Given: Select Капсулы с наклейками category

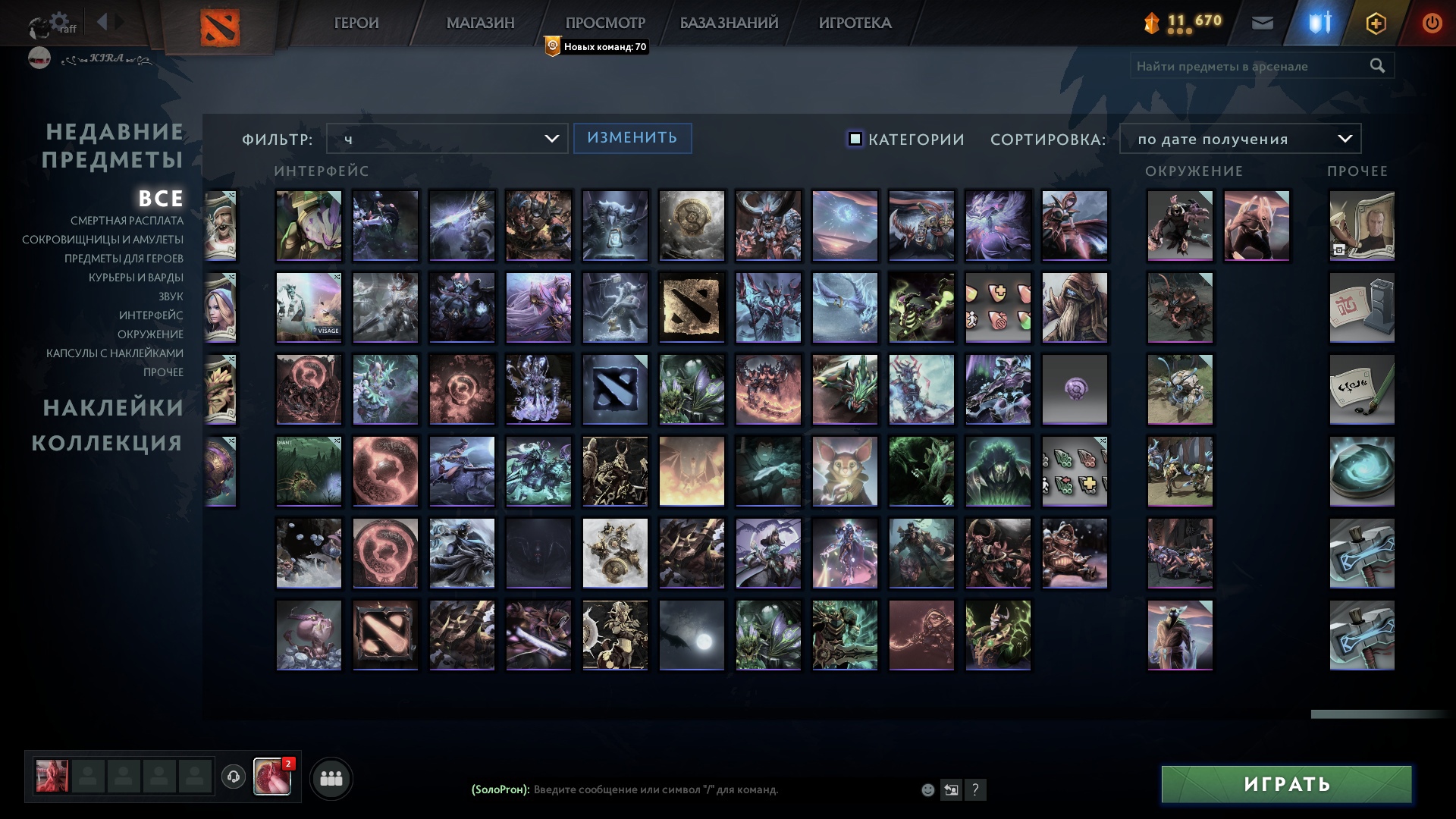Looking at the screenshot, I should click(x=115, y=353).
